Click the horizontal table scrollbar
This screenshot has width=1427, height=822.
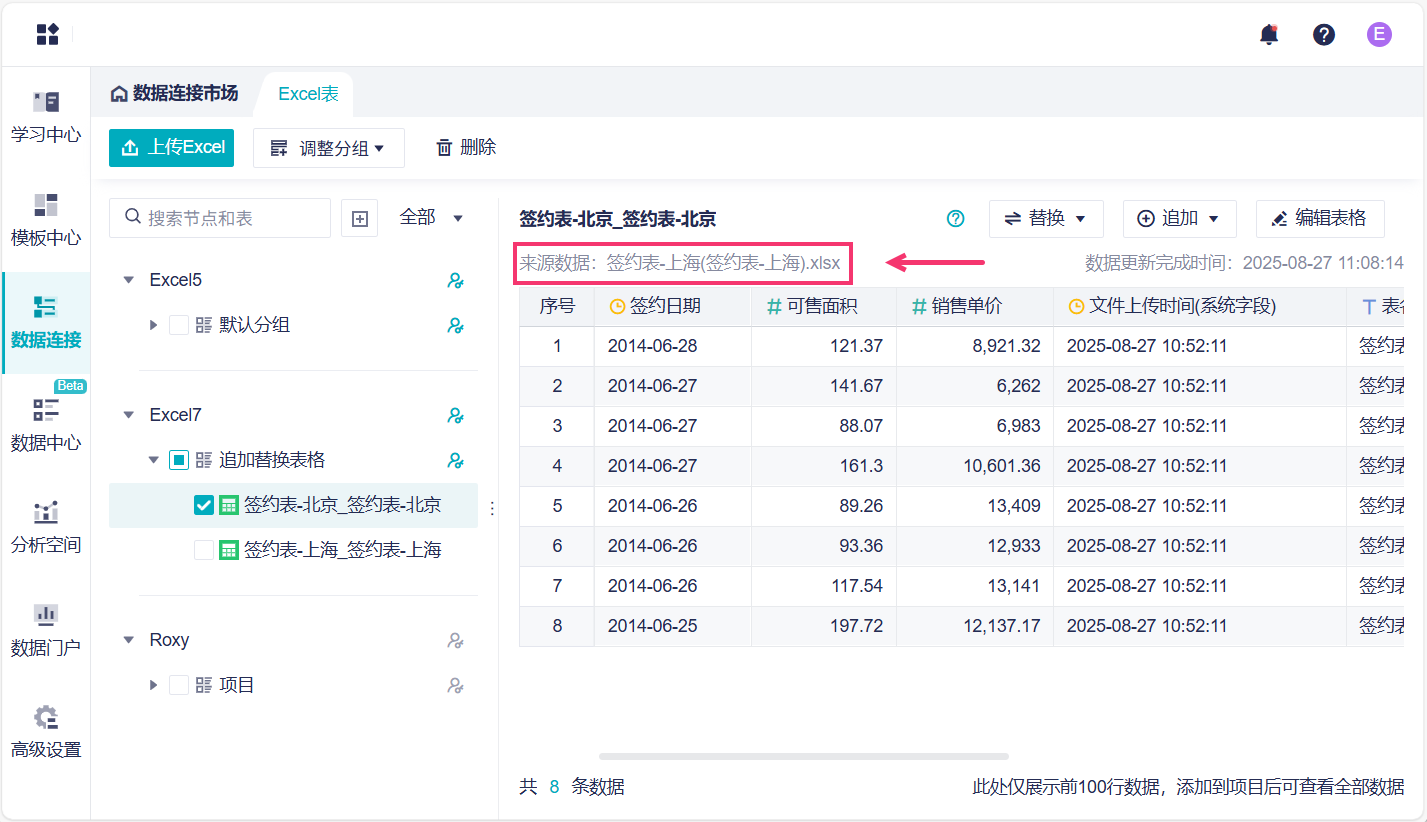[x=803, y=756]
